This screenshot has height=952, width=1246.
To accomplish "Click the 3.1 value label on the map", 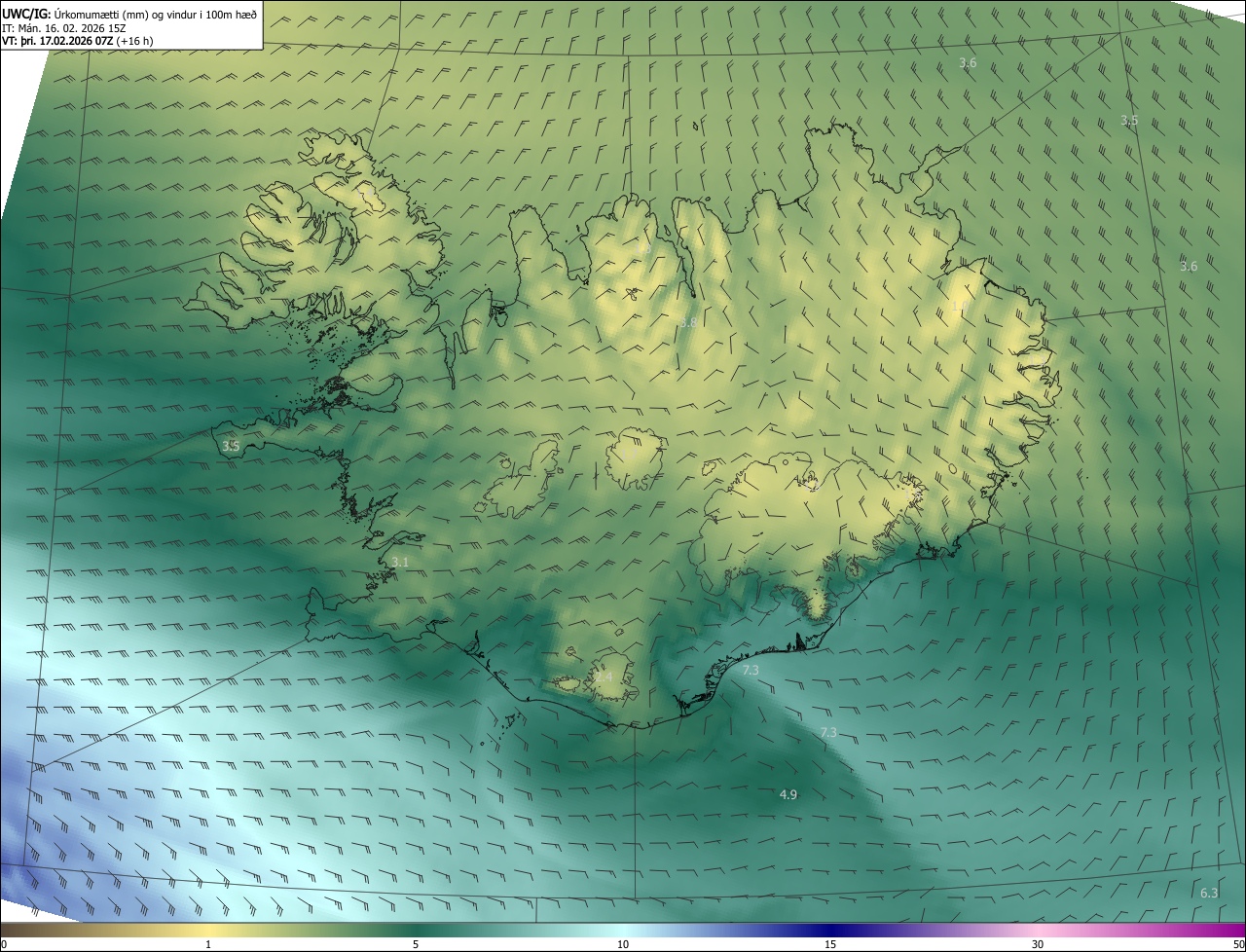I will [400, 562].
